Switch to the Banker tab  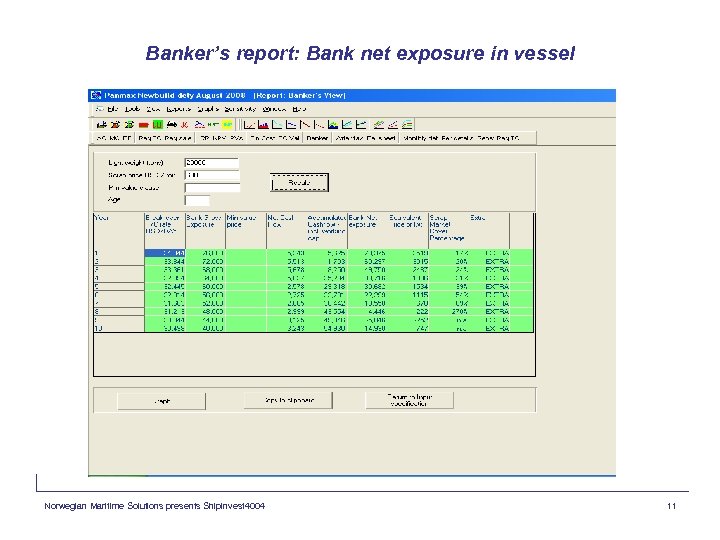tap(317, 138)
